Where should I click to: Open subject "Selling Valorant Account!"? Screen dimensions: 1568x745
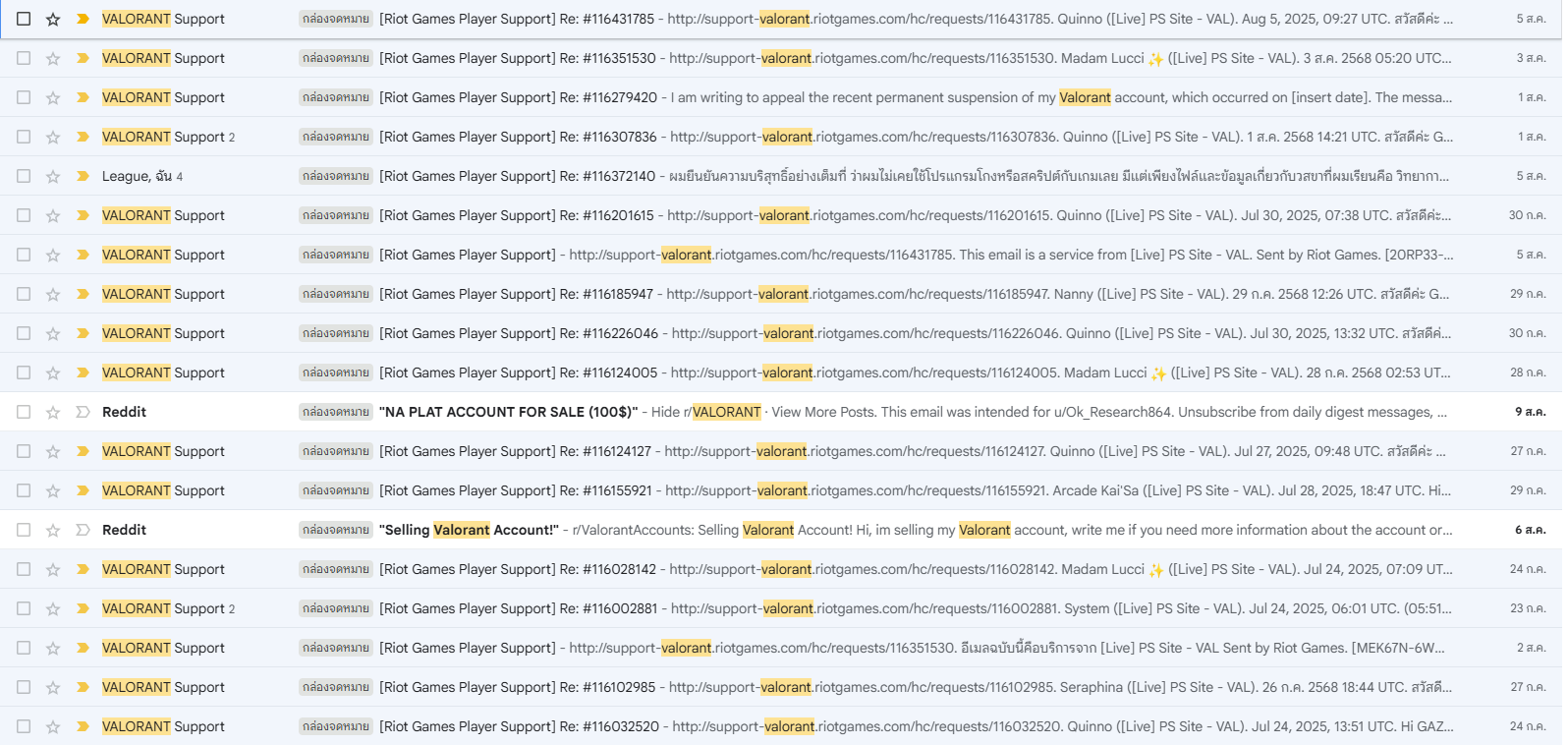470,530
